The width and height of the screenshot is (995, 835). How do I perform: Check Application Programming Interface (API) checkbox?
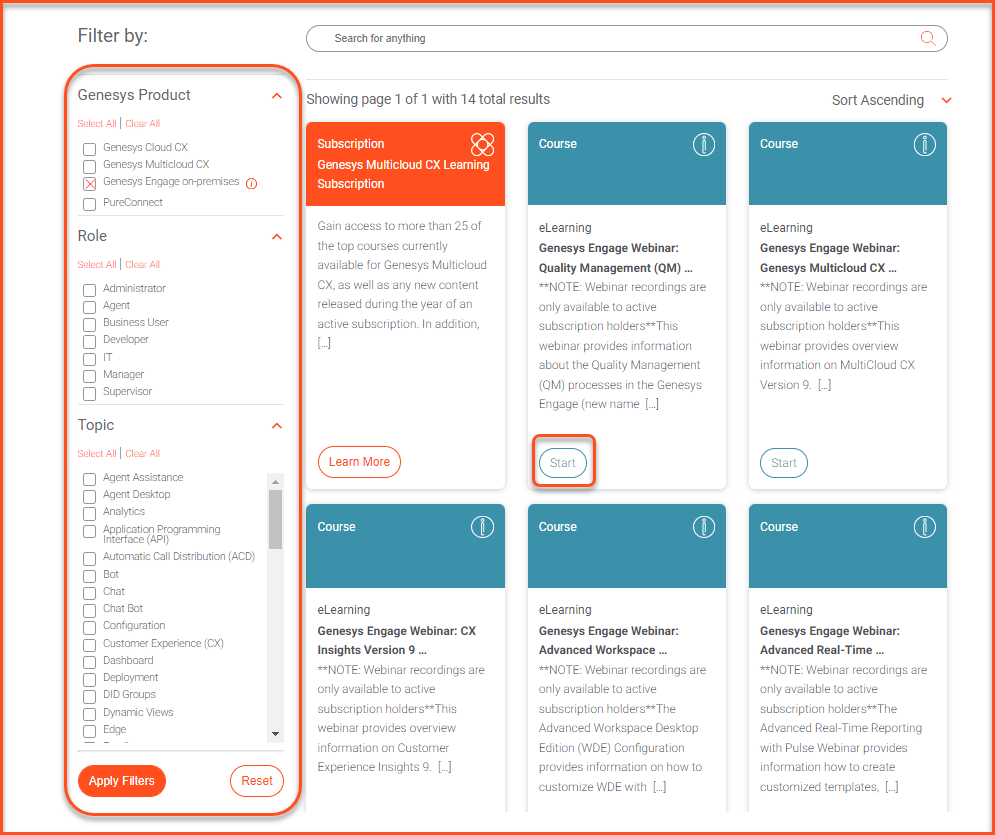[89, 531]
